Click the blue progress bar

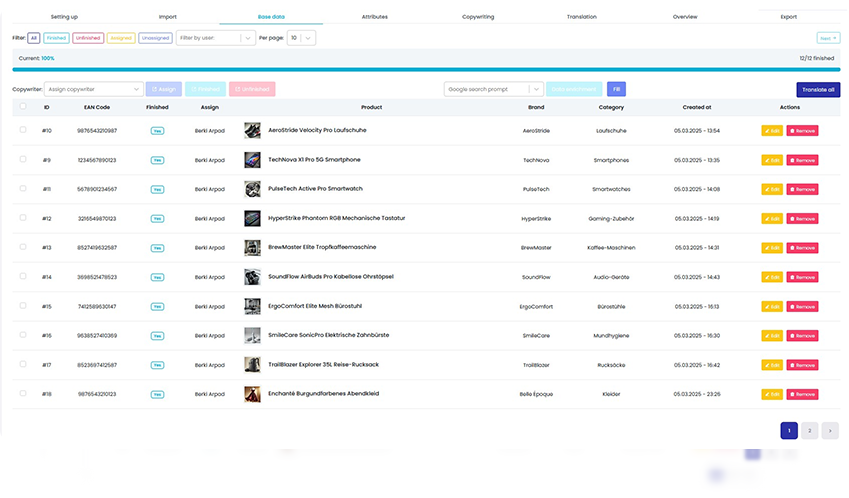[x=424, y=70]
